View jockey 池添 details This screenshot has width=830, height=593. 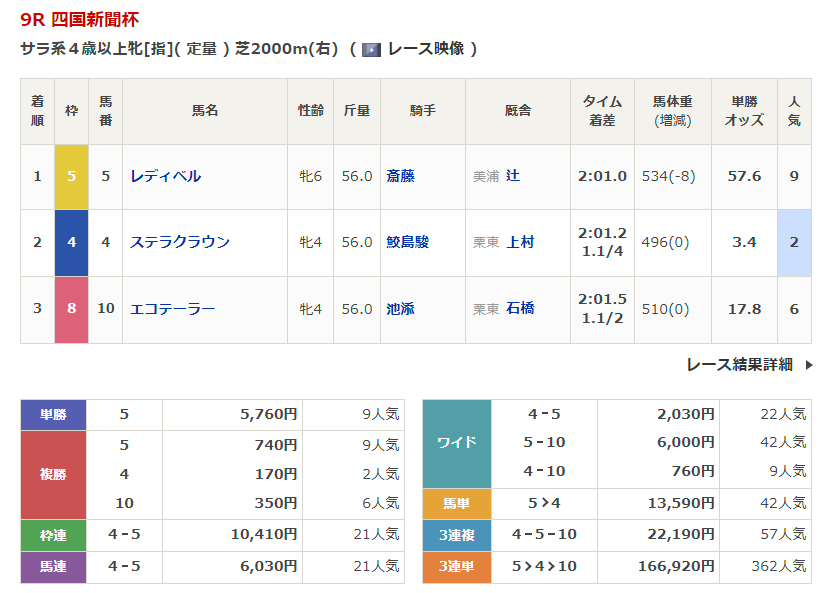[400, 309]
